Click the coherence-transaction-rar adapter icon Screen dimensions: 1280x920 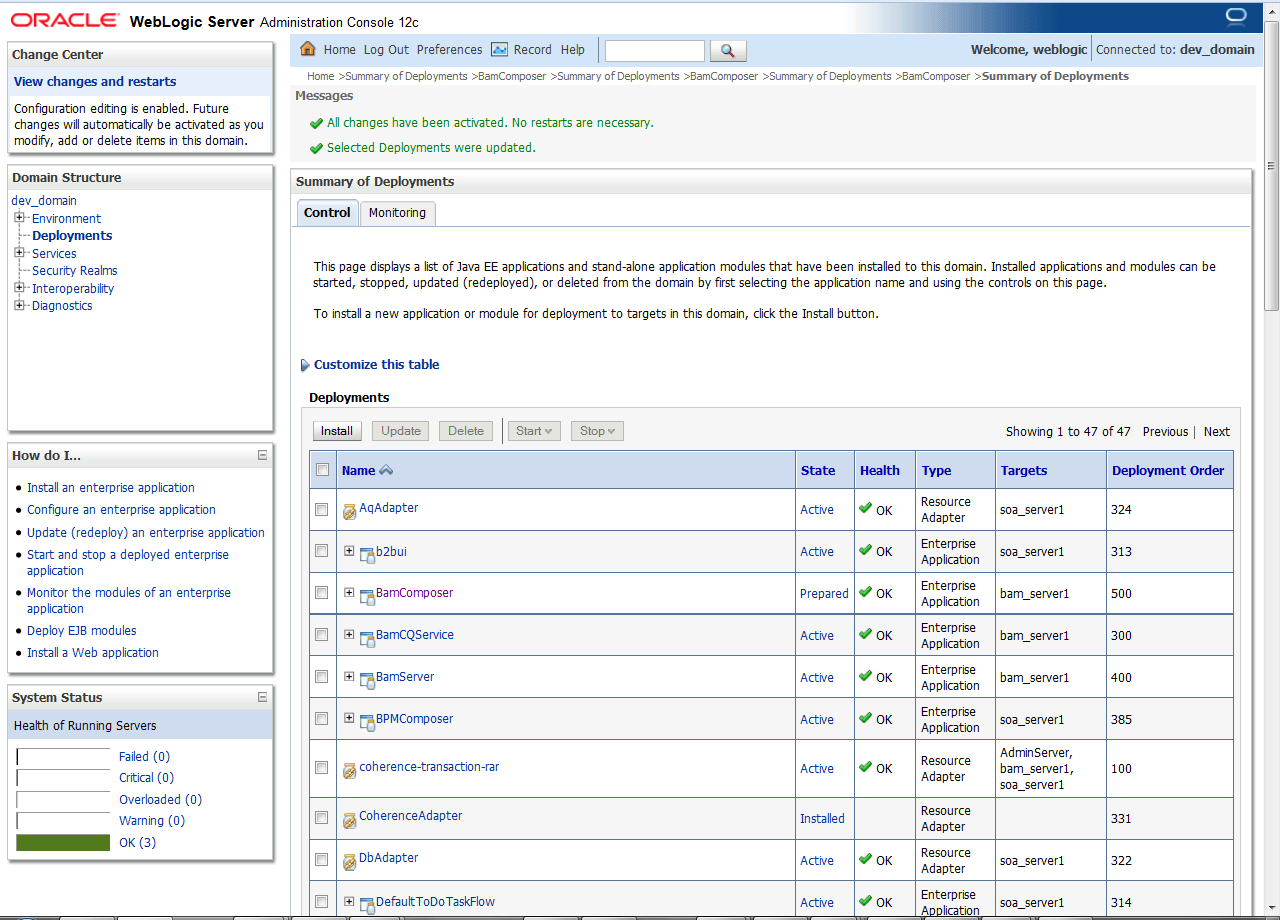pos(350,771)
